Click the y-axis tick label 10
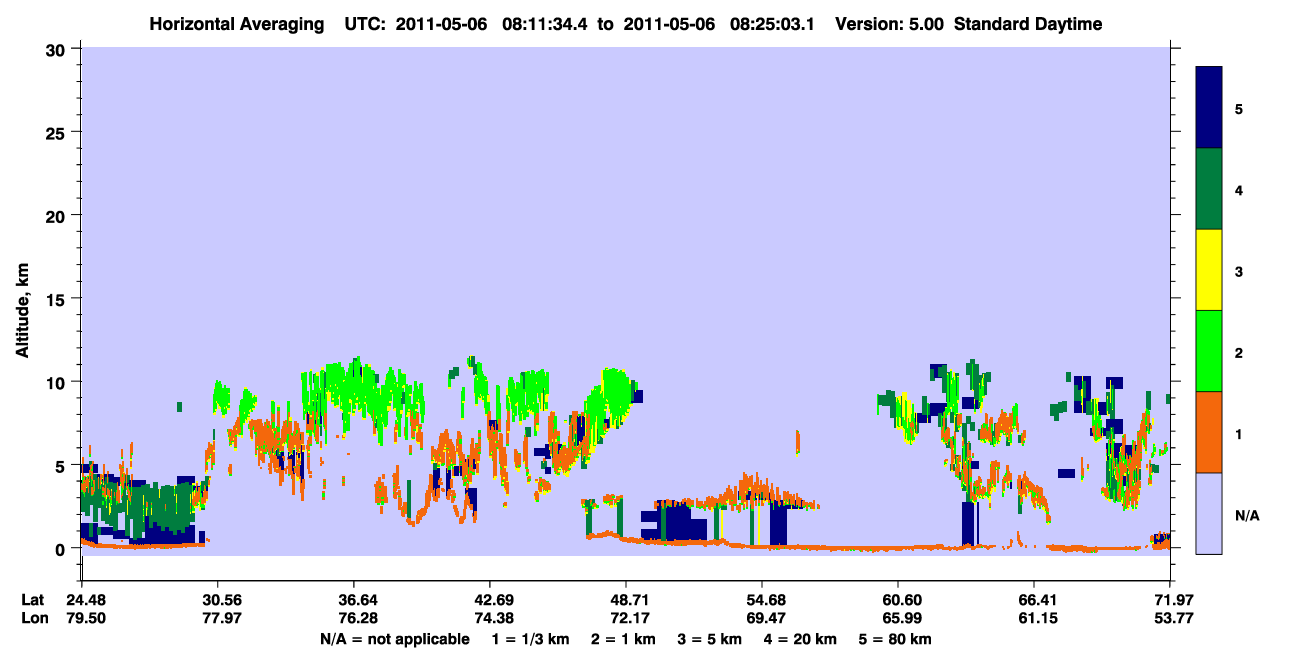Viewport: 1300px width, 667px height. [x=57, y=382]
